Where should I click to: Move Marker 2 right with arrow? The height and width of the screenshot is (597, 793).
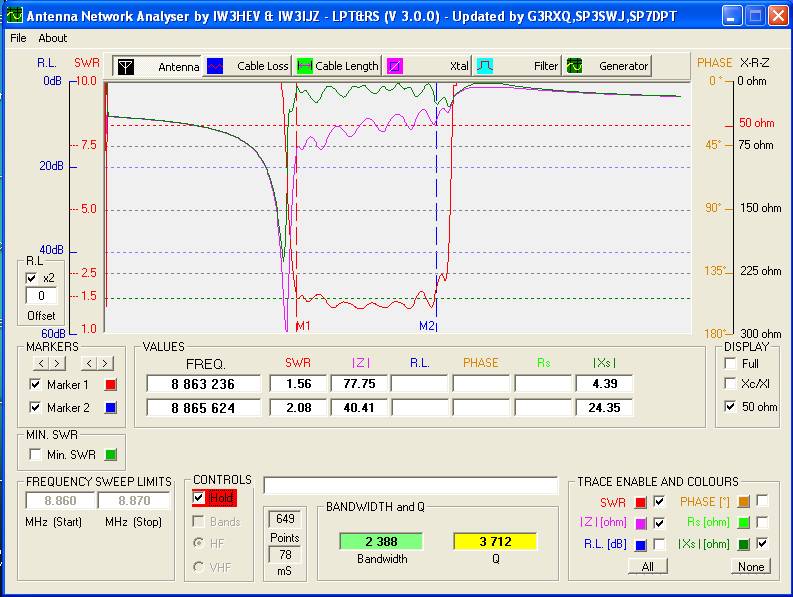coord(105,363)
